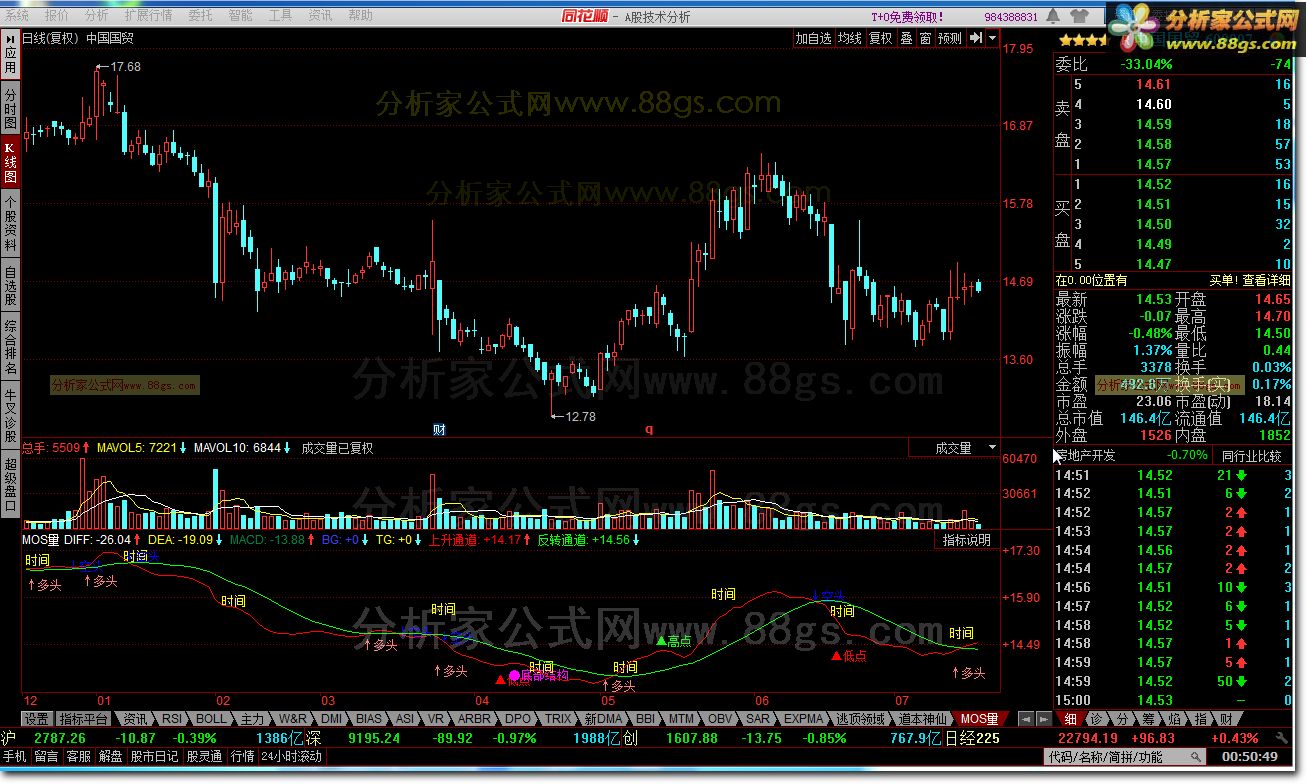The height and width of the screenshot is (784, 1308).
Task: Open the 牛叉诊股 sidebar tab
Action: click(x=10, y=415)
